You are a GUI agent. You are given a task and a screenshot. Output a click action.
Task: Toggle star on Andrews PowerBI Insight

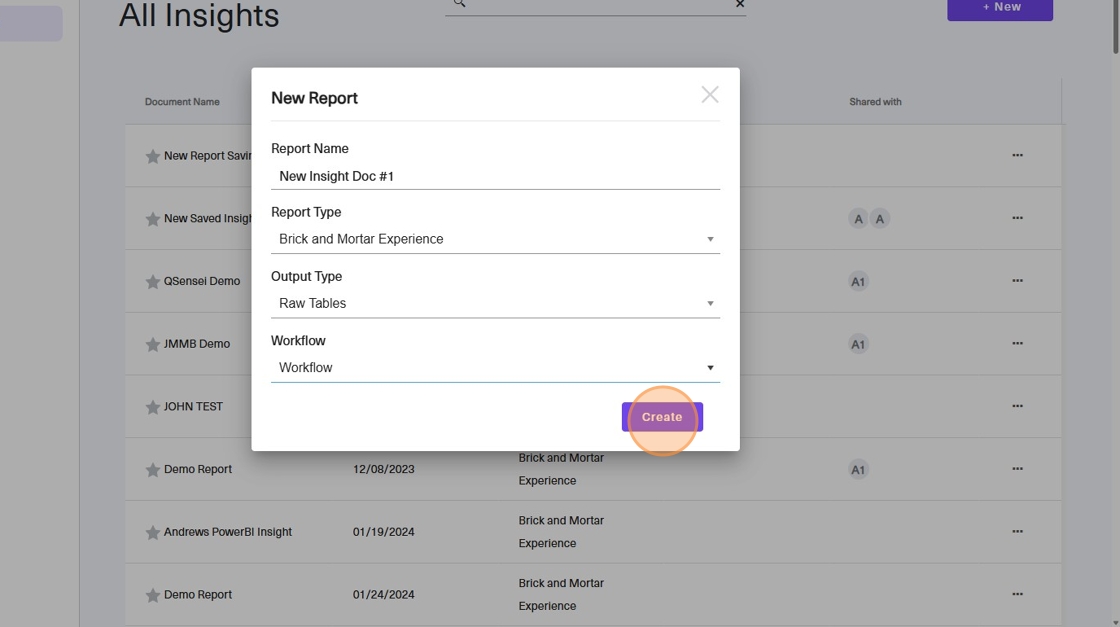click(x=152, y=533)
